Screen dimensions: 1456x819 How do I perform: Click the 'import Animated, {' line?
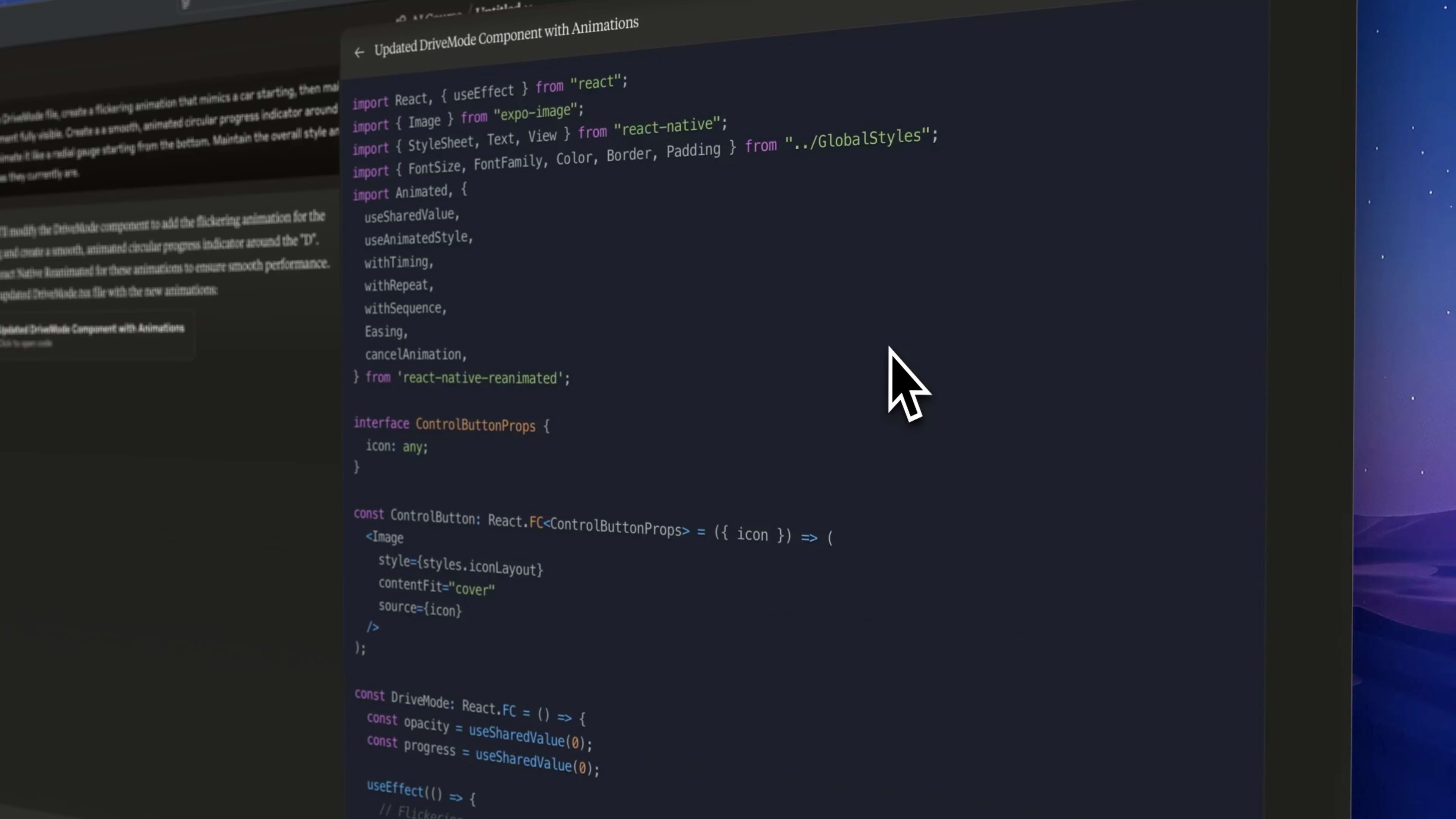(x=410, y=191)
